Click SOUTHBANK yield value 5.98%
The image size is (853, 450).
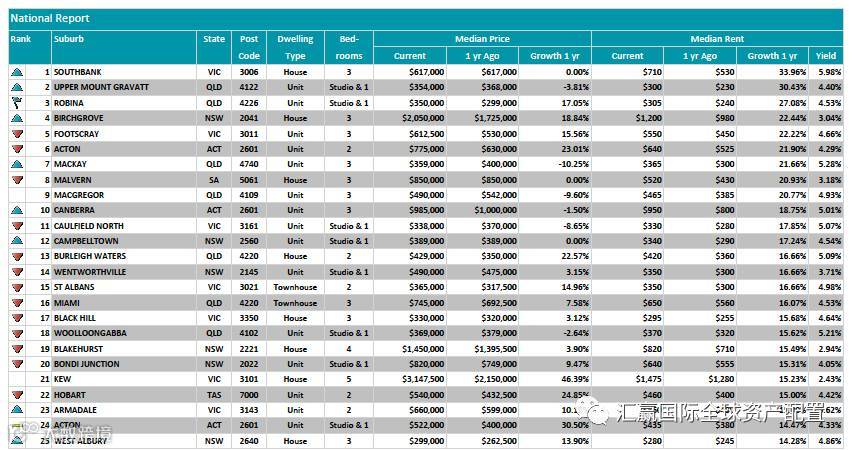tap(830, 72)
